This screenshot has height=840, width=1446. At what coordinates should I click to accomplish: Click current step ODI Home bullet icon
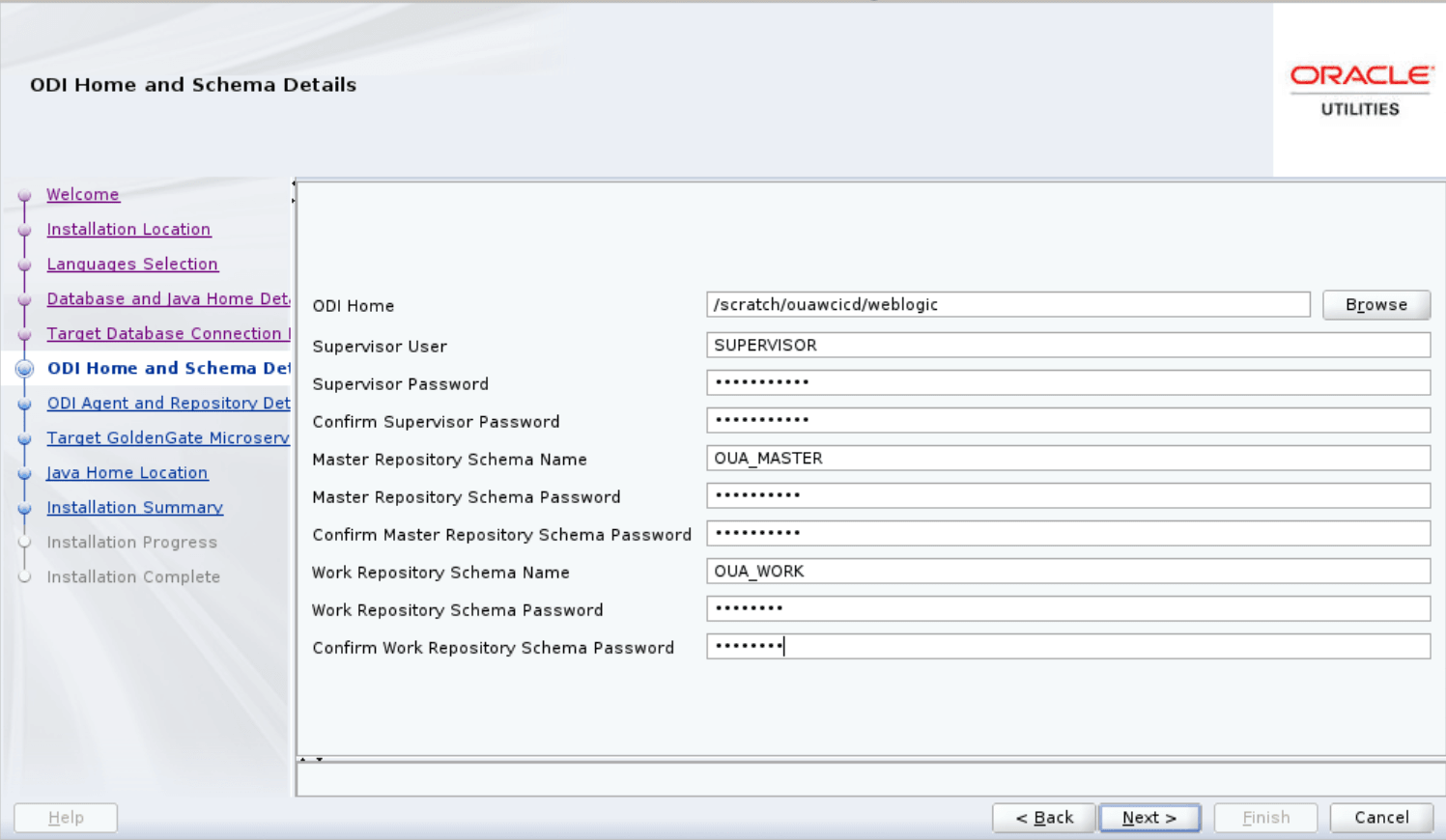point(25,369)
